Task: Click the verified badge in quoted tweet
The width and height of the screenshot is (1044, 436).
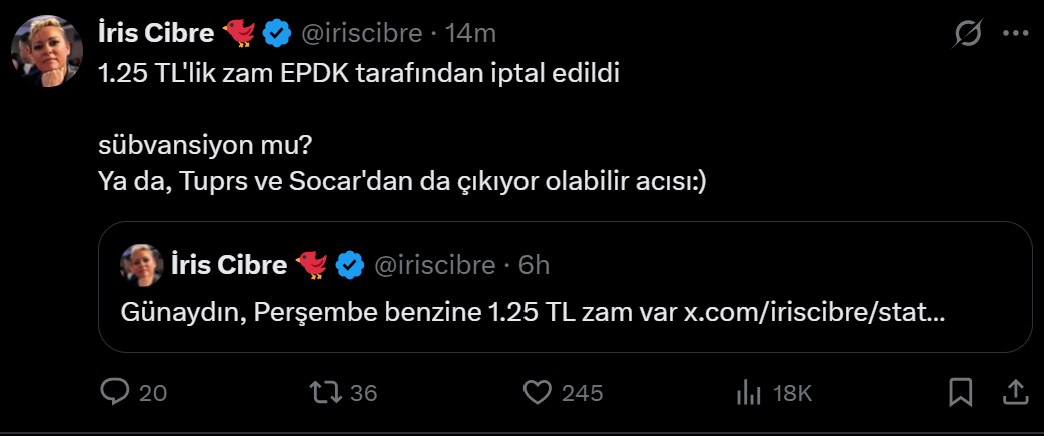Action: tap(349, 264)
